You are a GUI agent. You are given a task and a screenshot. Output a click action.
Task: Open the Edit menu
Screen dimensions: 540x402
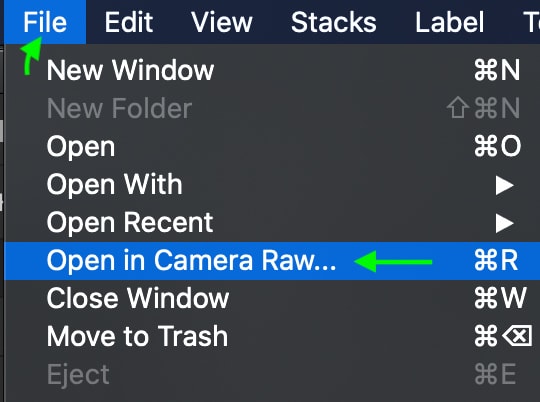click(x=129, y=22)
